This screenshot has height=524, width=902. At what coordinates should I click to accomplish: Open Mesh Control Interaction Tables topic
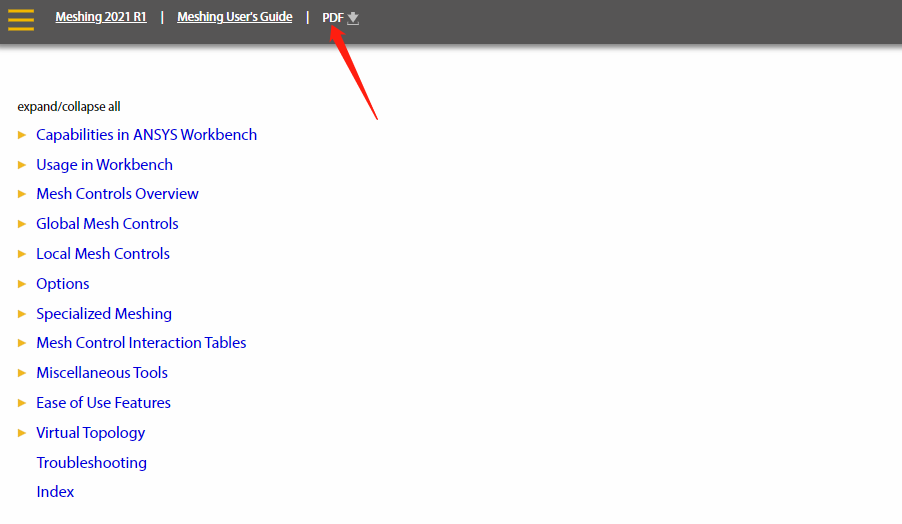[x=141, y=343]
